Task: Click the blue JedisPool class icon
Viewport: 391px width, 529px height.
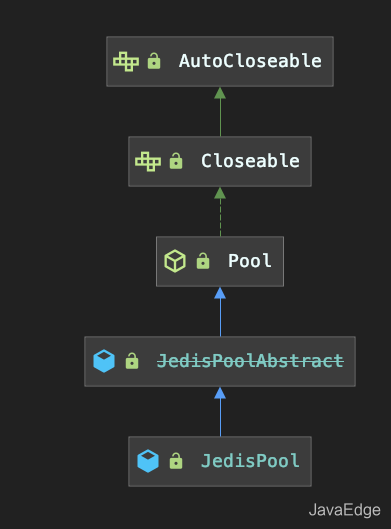Action: 148,461
